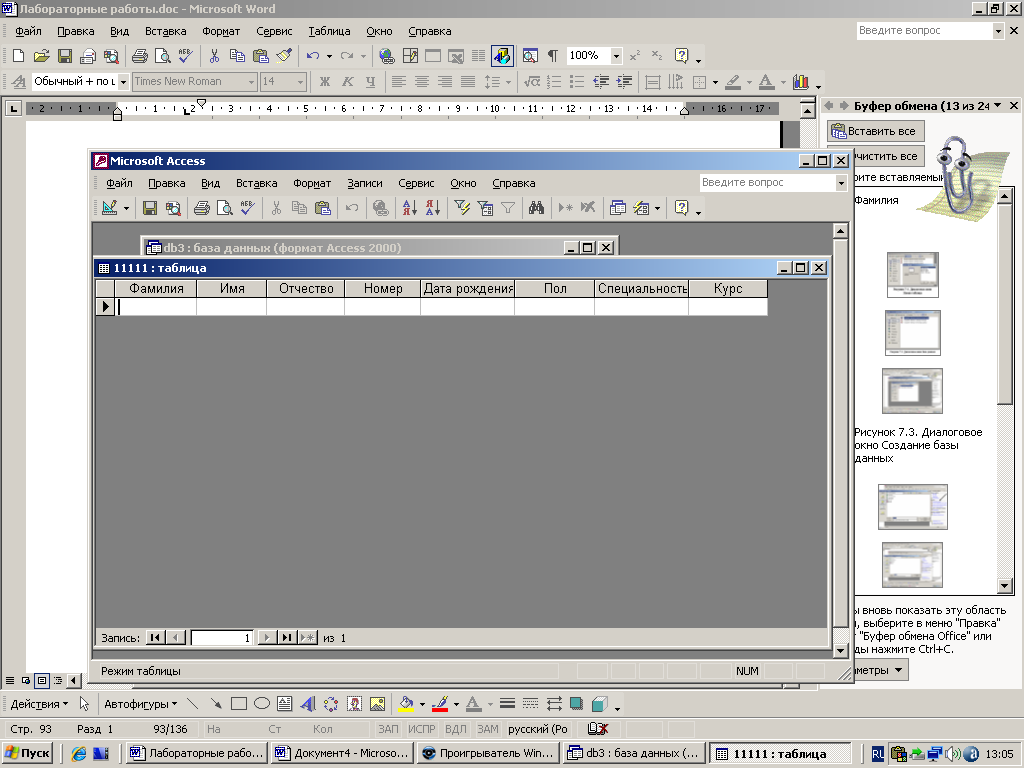This screenshot has width=1024, height=768.
Task: Open the Times New Roman font dropdown
Action: click(x=251, y=82)
